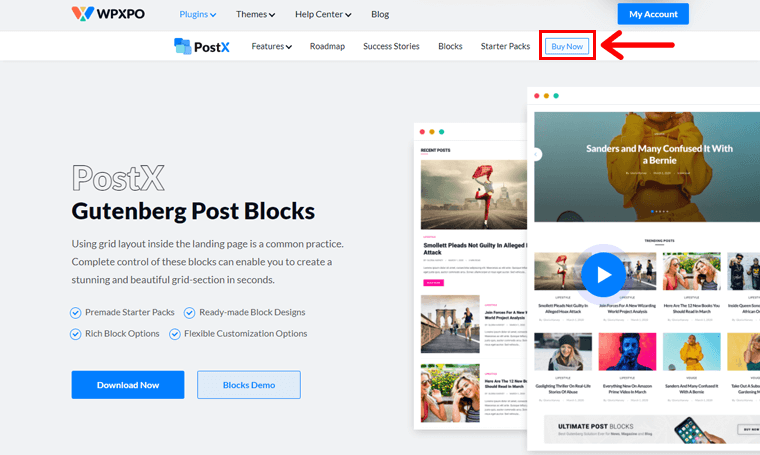
Task: Click the PostX blue squares logo
Action: (182, 46)
